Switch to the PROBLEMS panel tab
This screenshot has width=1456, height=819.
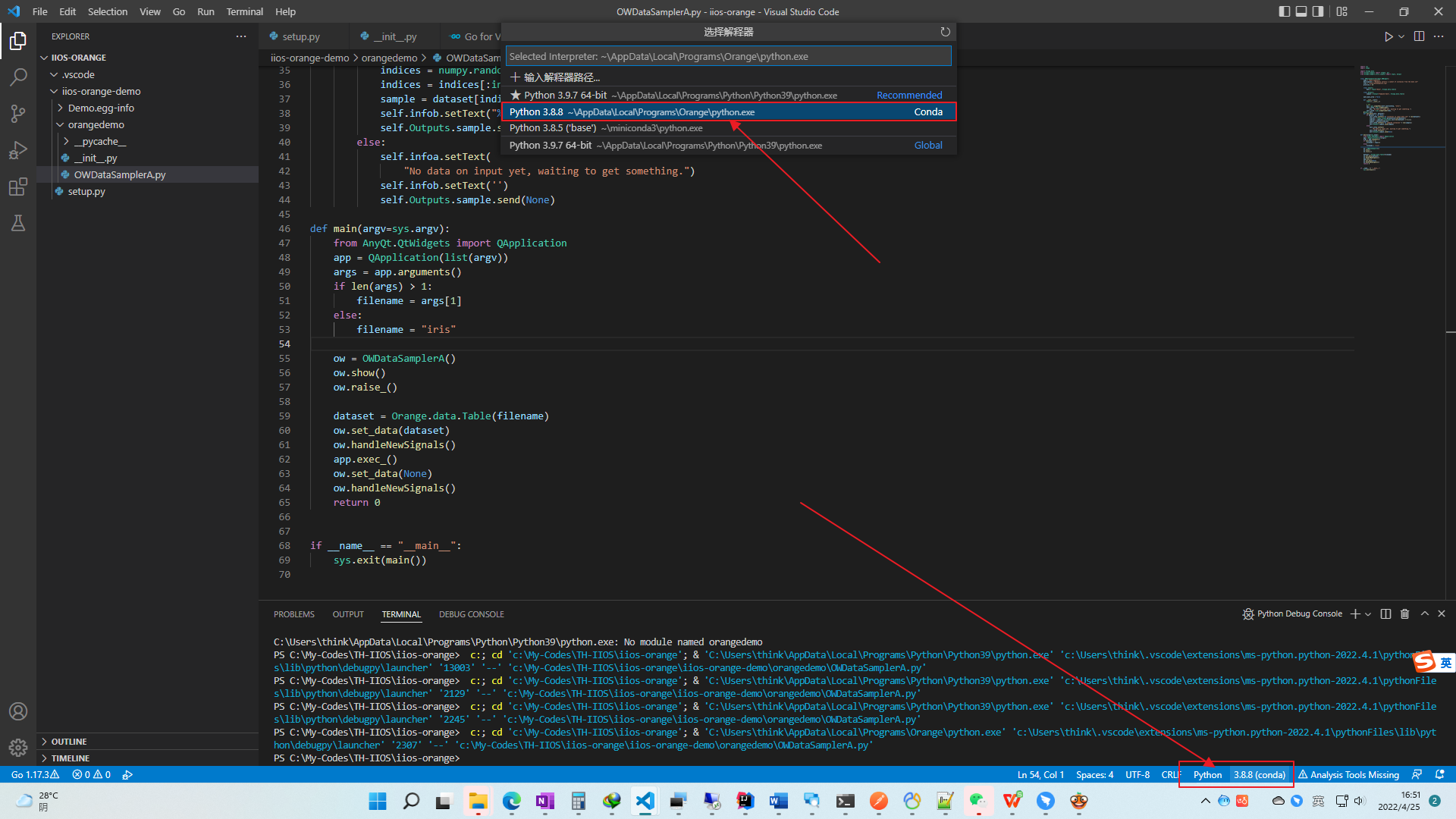click(x=293, y=614)
